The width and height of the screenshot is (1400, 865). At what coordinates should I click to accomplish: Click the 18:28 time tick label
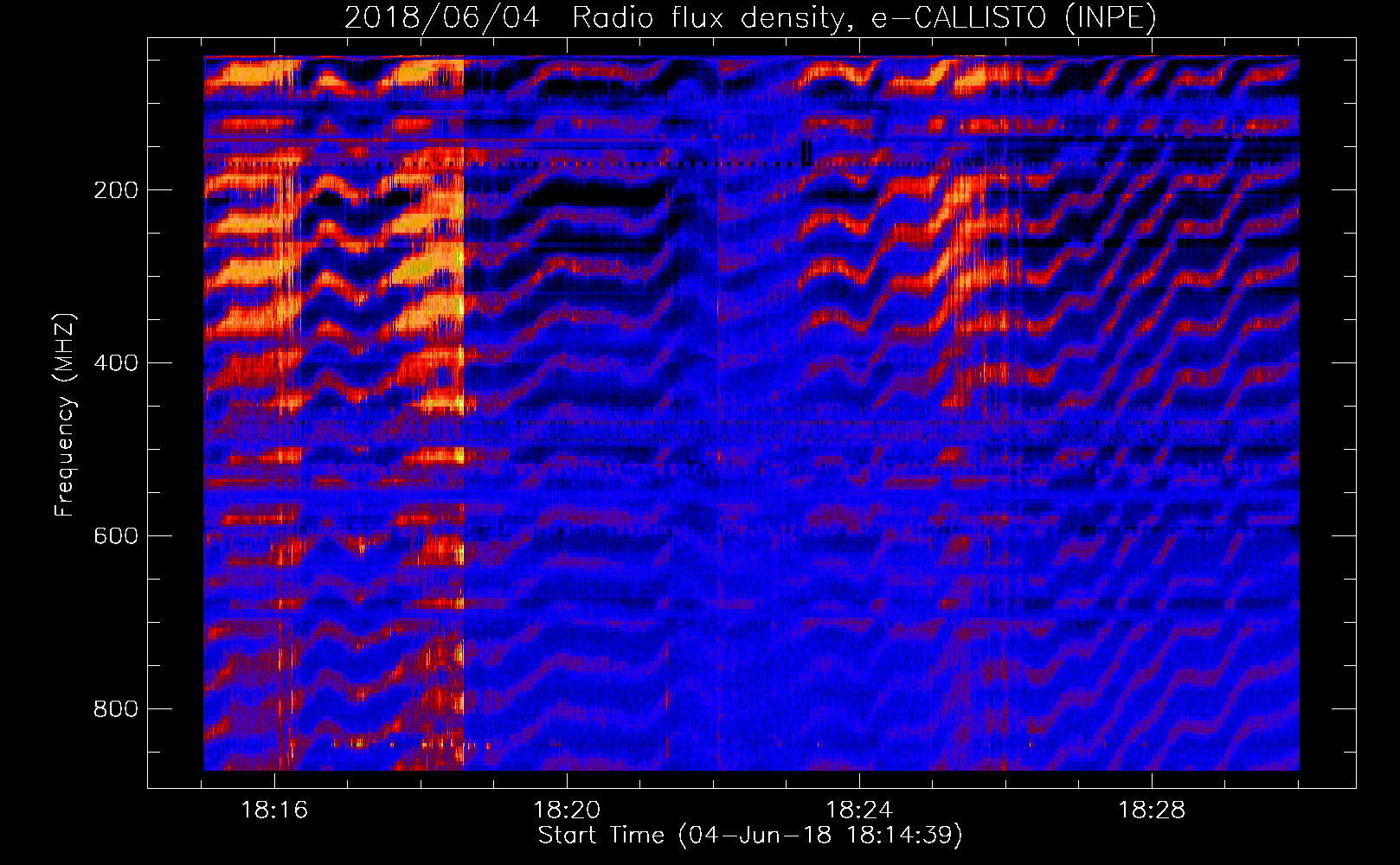click(1152, 811)
